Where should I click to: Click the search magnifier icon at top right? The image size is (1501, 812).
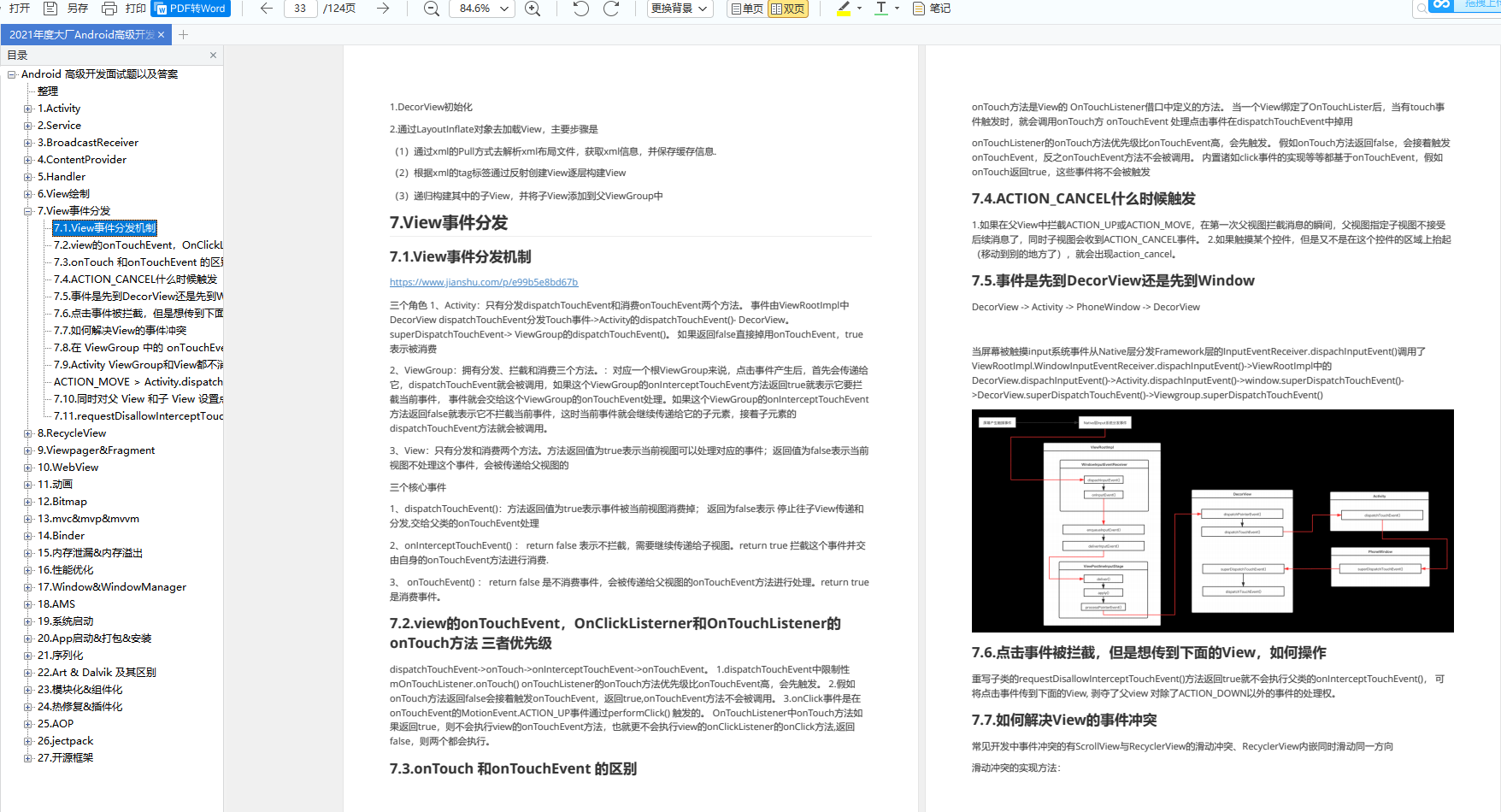[x=1422, y=9]
